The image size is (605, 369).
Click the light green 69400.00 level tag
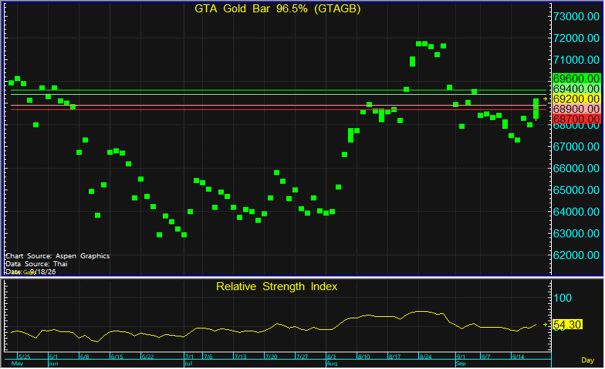point(576,89)
